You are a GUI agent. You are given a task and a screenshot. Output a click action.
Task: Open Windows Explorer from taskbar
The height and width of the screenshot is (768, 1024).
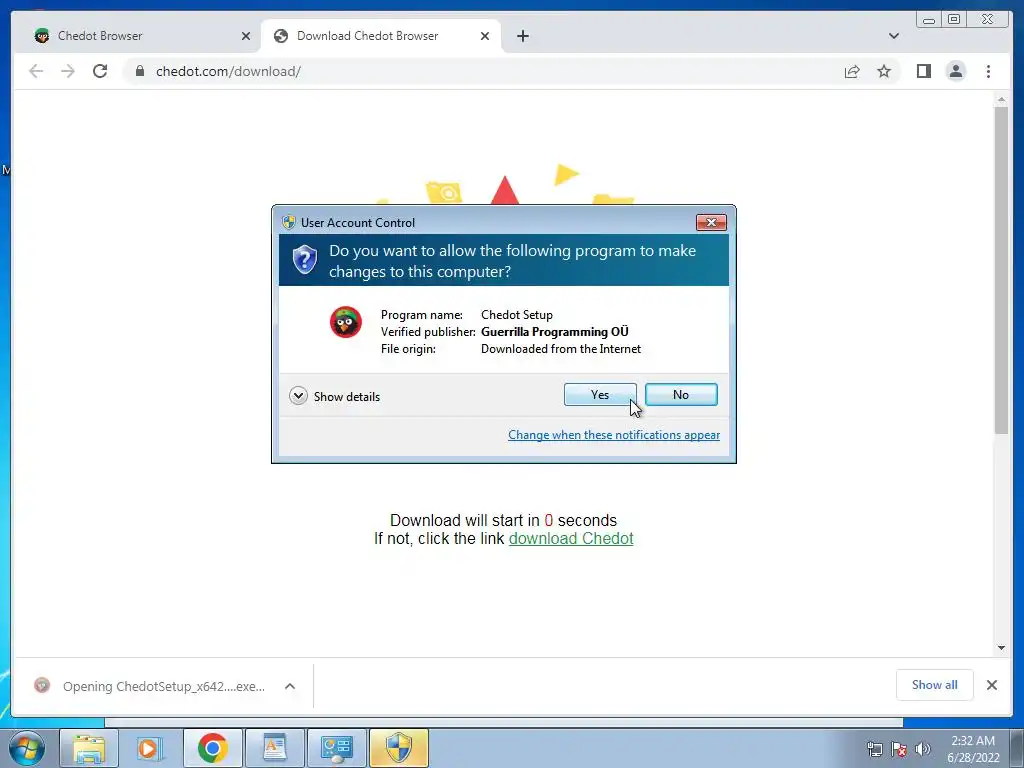[89, 748]
